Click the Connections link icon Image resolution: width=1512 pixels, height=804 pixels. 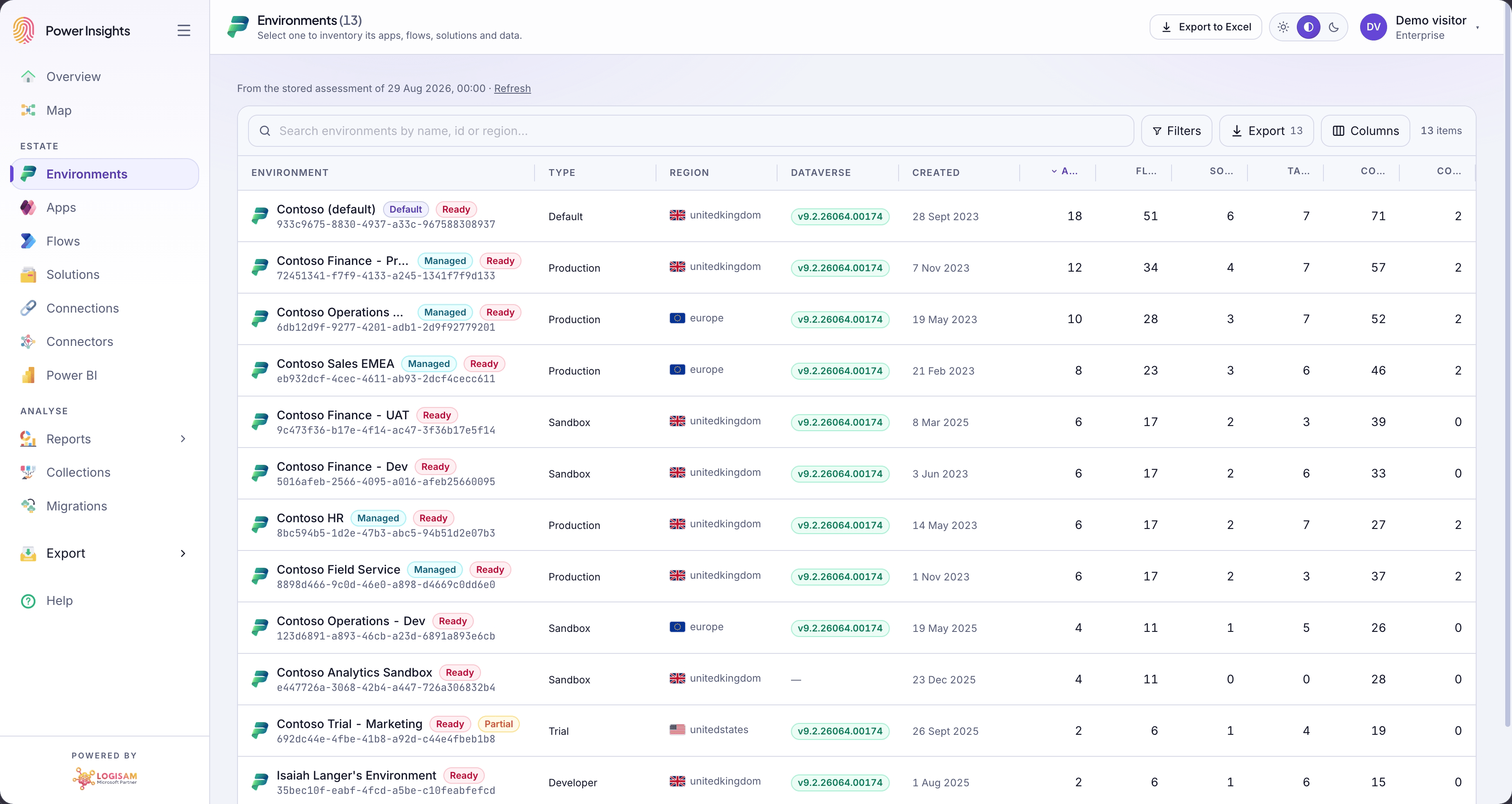pos(28,308)
